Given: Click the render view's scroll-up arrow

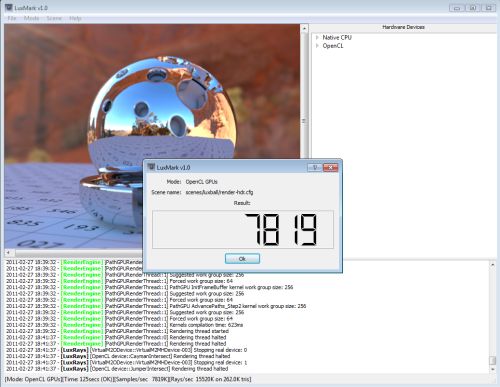Looking at the screenshot, I should [x=304, y=29].
